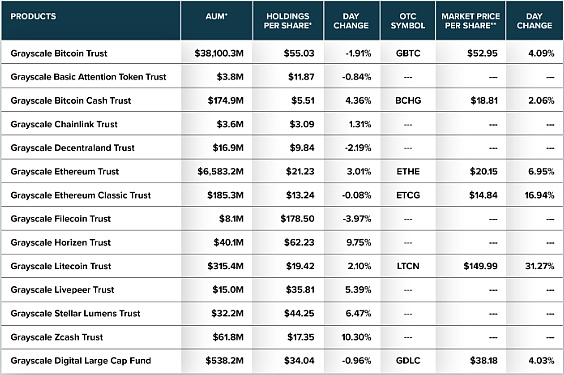Click the PRODUCTS column header
The image size is (564, 375).
[33, 16]
